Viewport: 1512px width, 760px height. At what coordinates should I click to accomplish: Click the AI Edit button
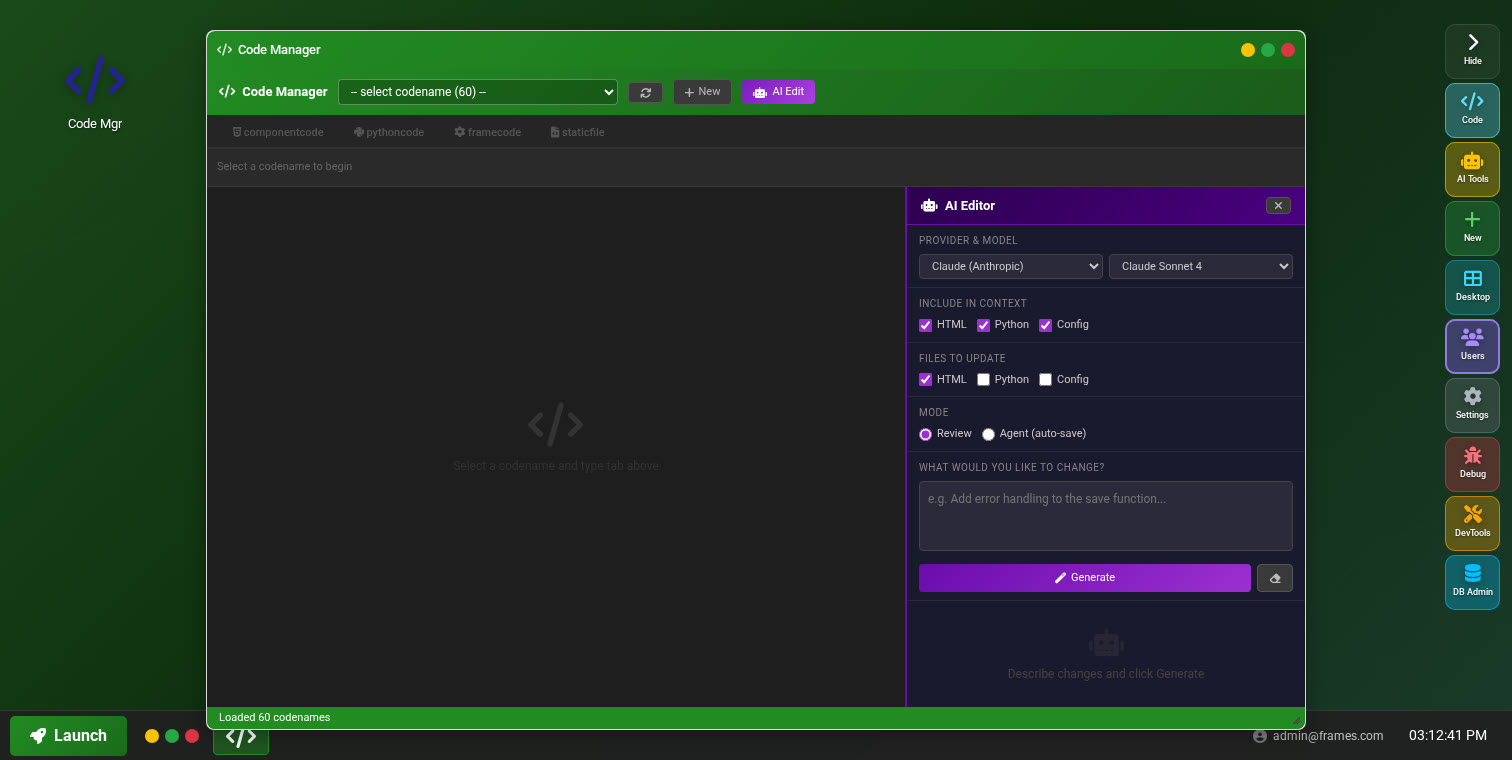(x=778, y=91)
